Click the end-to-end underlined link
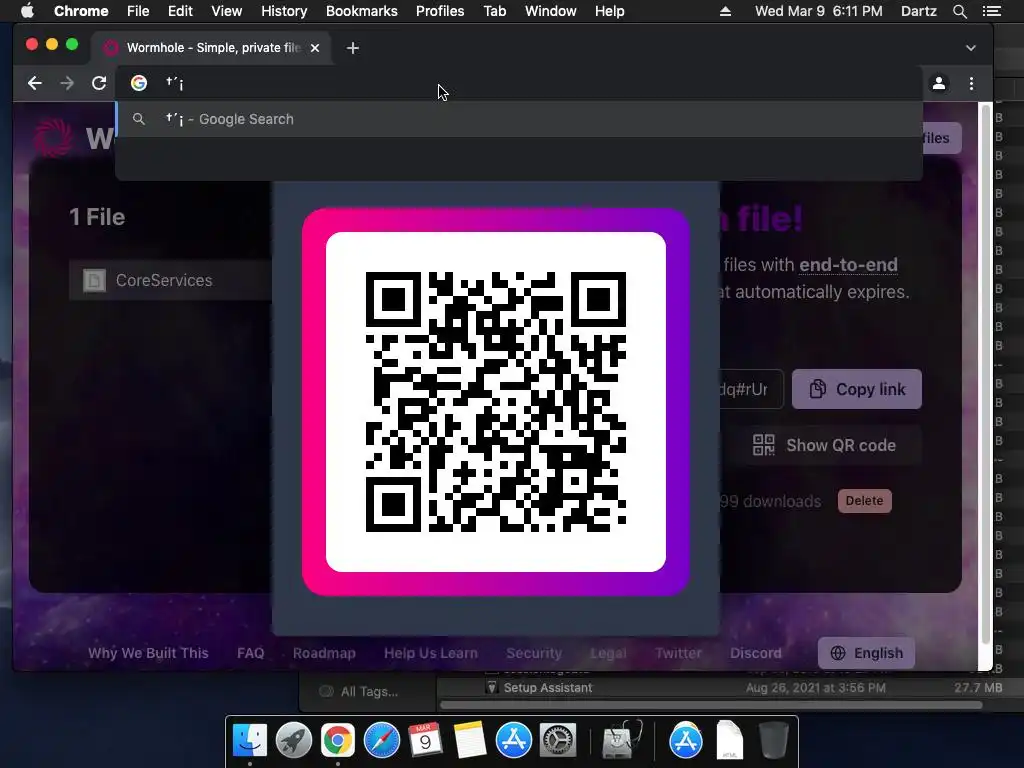 (x=848, y=264)
